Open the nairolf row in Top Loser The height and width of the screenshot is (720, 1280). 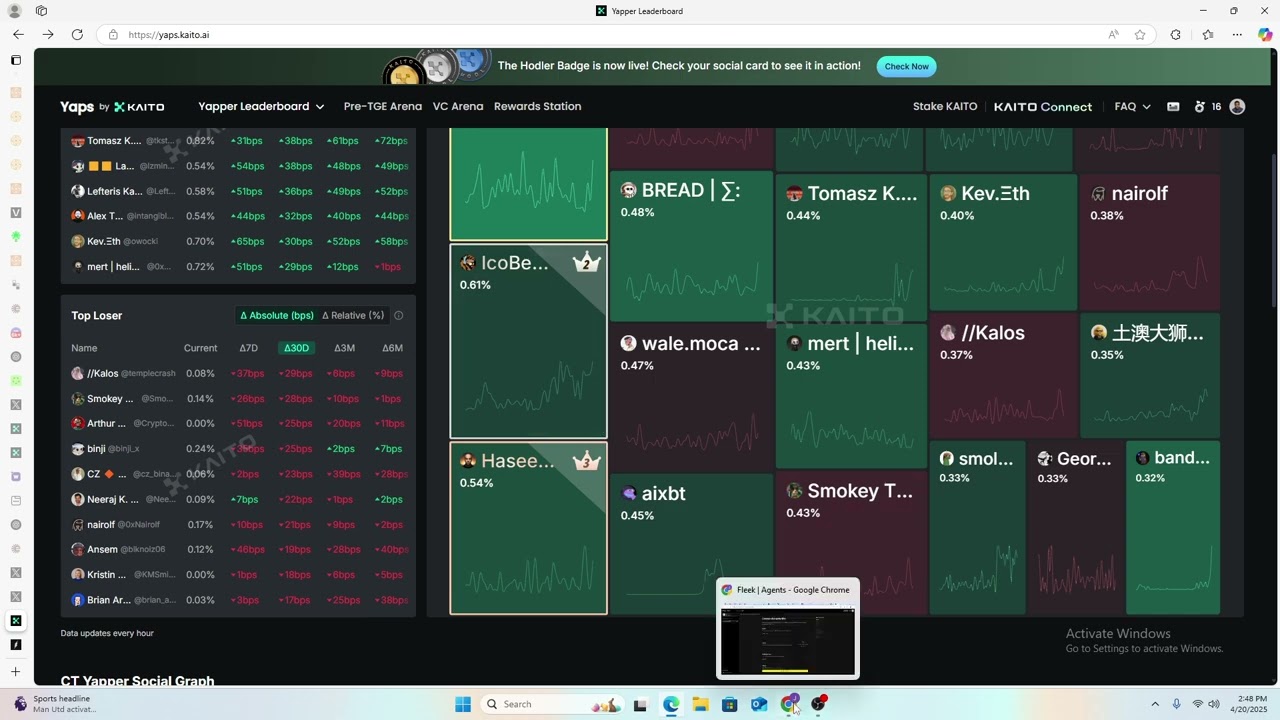pyautogui.click(x=238, y=524)
